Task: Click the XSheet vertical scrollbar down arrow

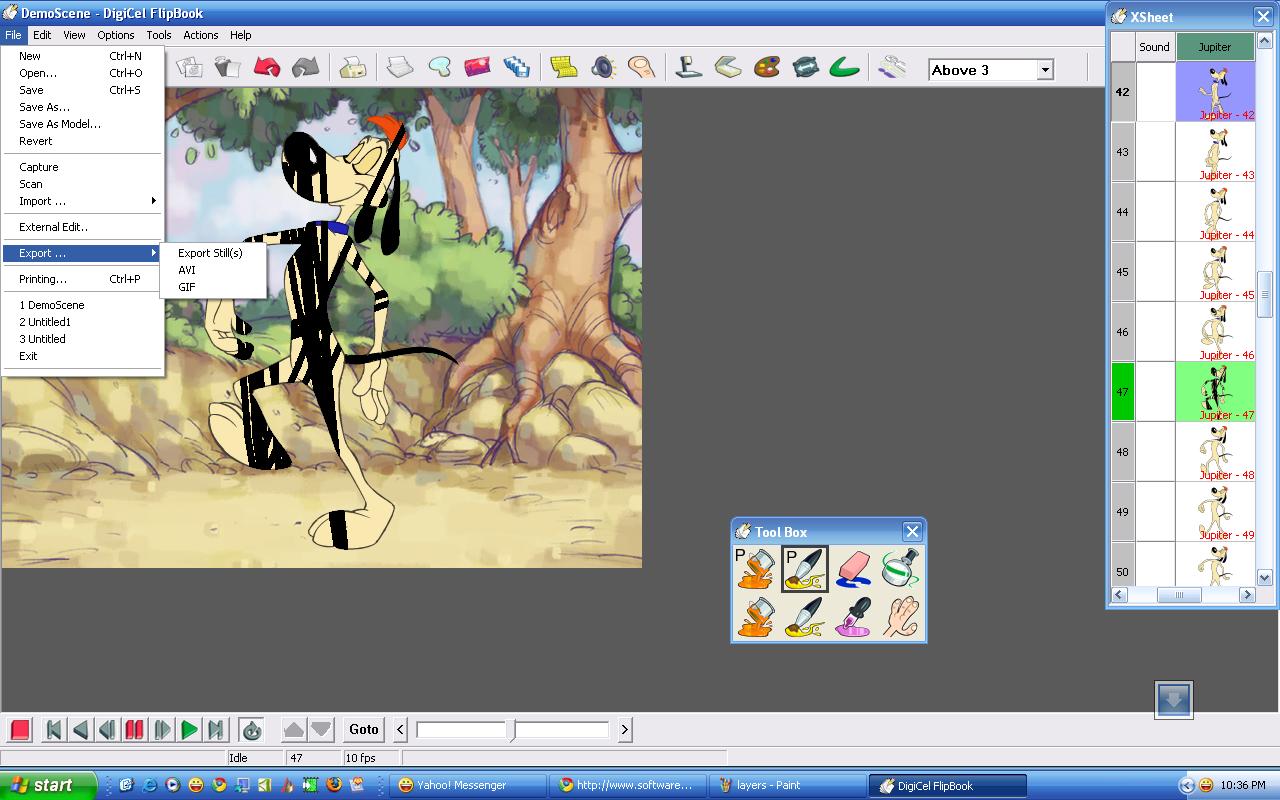Action: (1264, 577)
